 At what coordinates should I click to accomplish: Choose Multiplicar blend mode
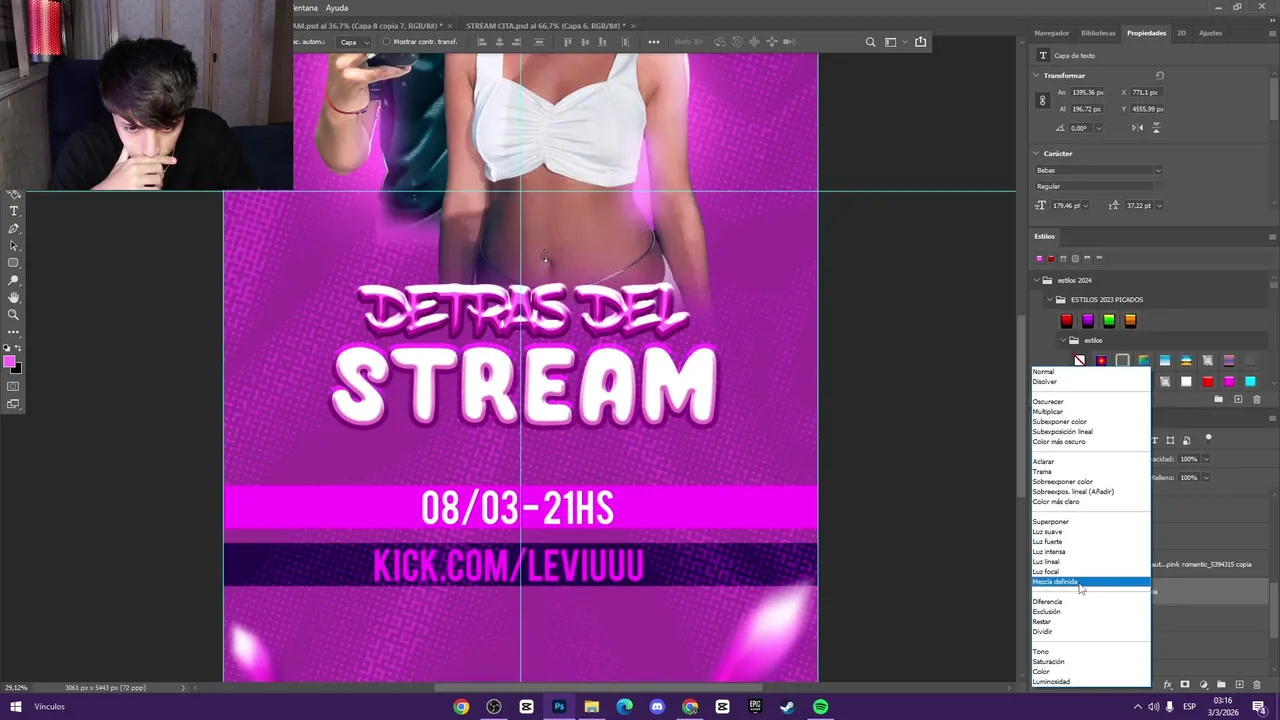coord(1091,412)
